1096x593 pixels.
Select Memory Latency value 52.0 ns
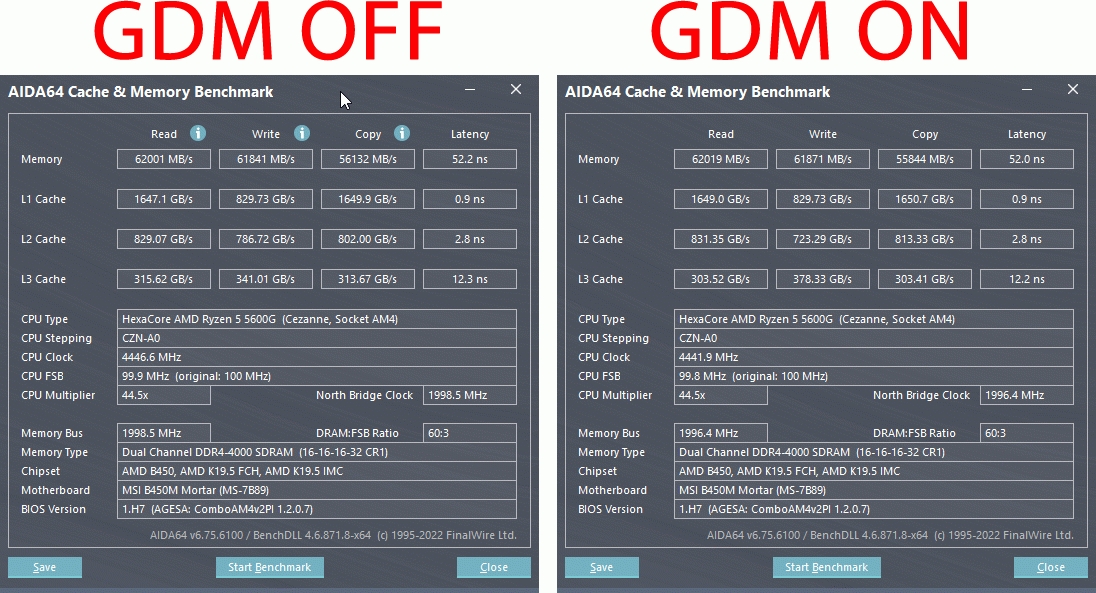1027,159
